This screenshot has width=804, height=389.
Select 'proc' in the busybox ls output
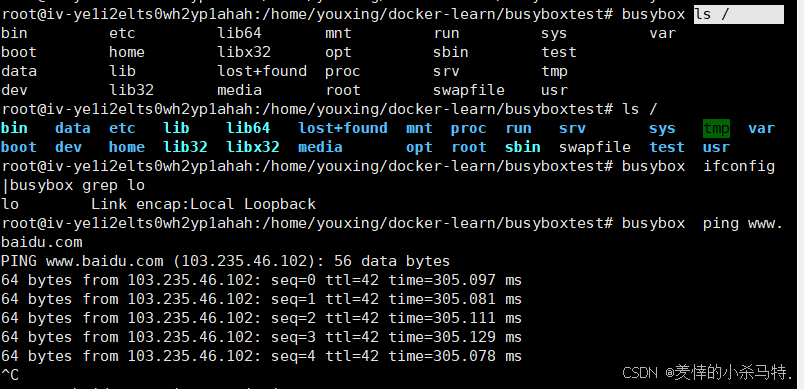tap(343, 72)
